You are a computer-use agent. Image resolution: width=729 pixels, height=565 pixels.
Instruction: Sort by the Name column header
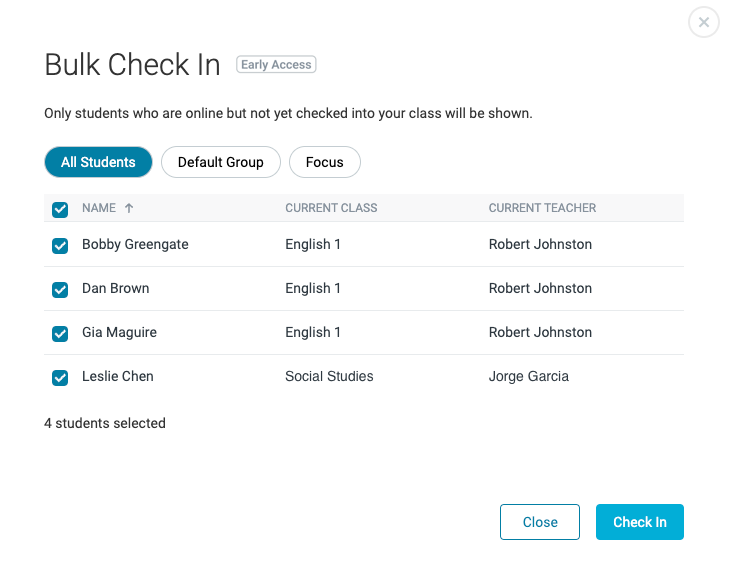click(99, 208)
